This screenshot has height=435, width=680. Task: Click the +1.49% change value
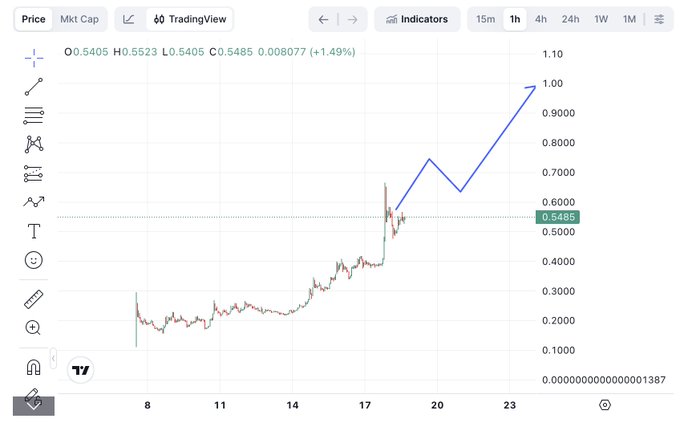tap(332, 52)
